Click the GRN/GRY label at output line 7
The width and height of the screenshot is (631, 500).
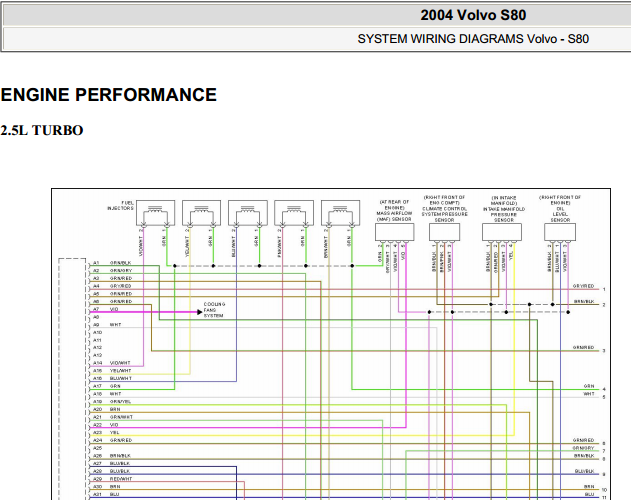point(584,448)
